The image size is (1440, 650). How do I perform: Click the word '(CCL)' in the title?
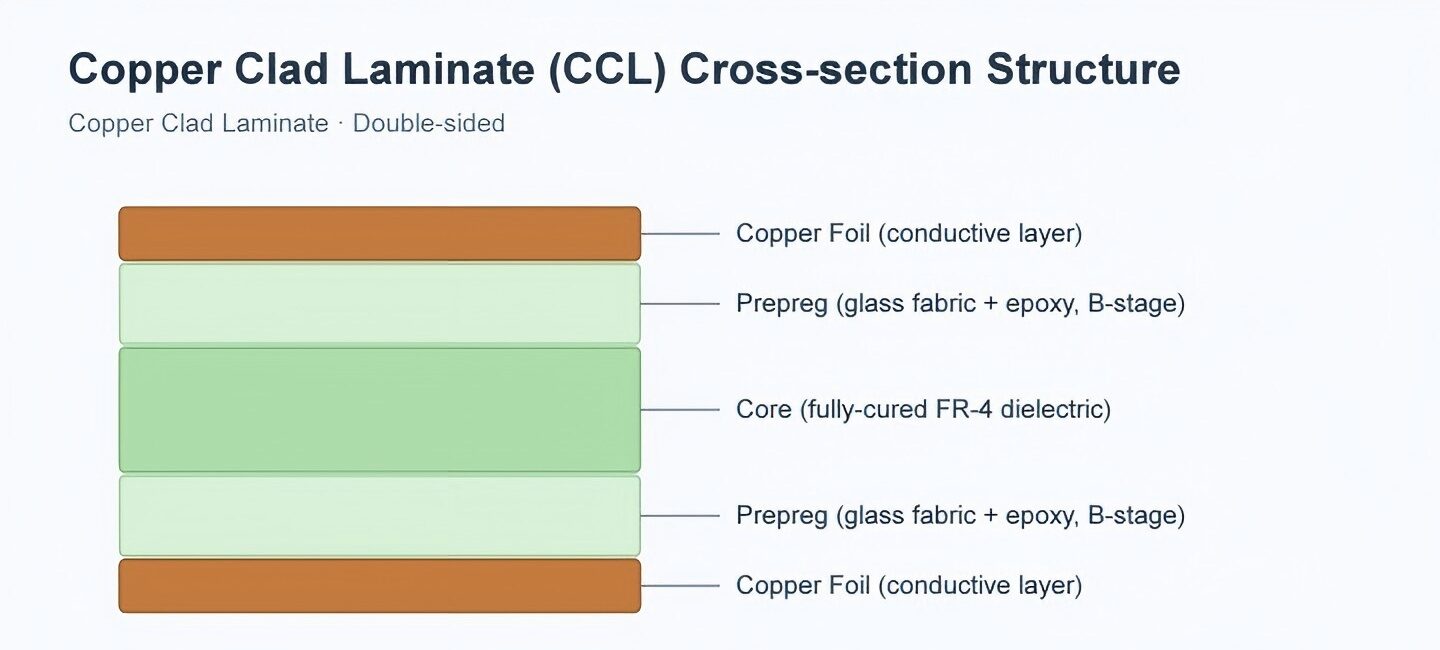tap(607, 71)
